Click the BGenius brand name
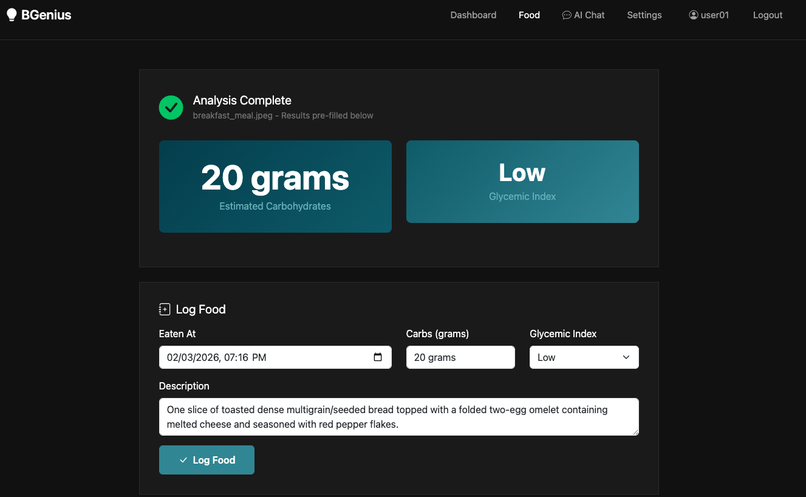The width and height of the screenshot is (806, 497). 46,15
